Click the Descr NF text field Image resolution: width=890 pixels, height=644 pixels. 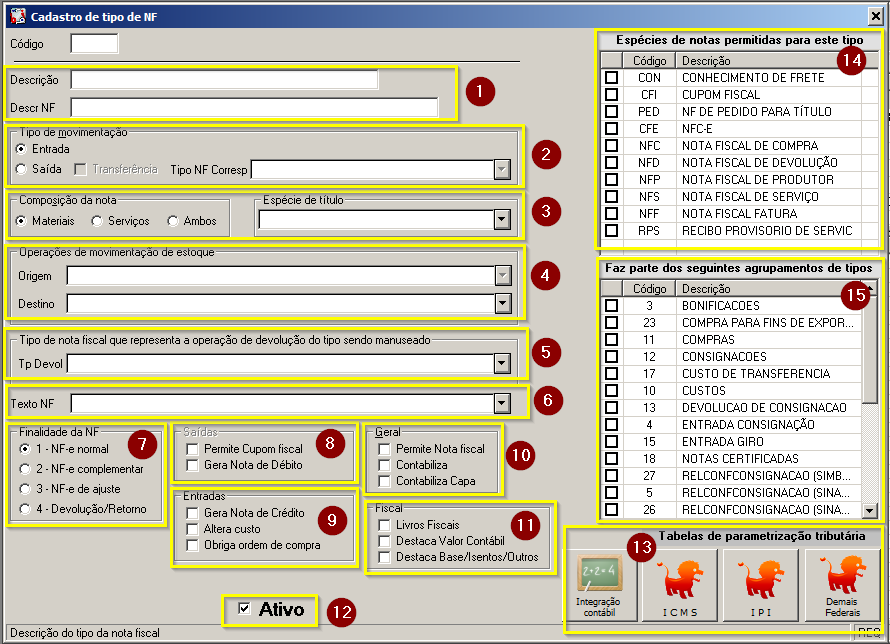254,108
